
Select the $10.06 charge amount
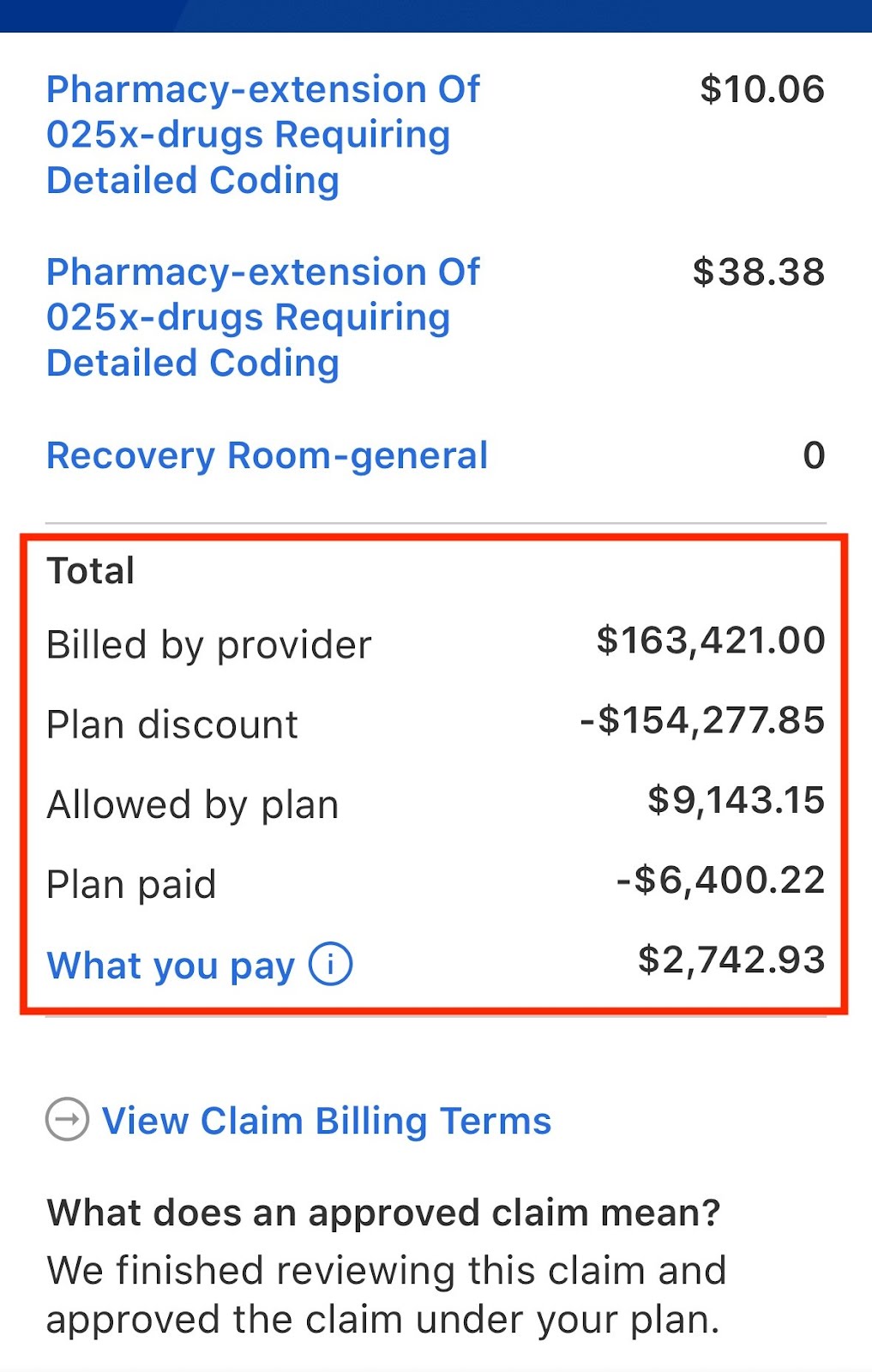(x=762, y=89)
